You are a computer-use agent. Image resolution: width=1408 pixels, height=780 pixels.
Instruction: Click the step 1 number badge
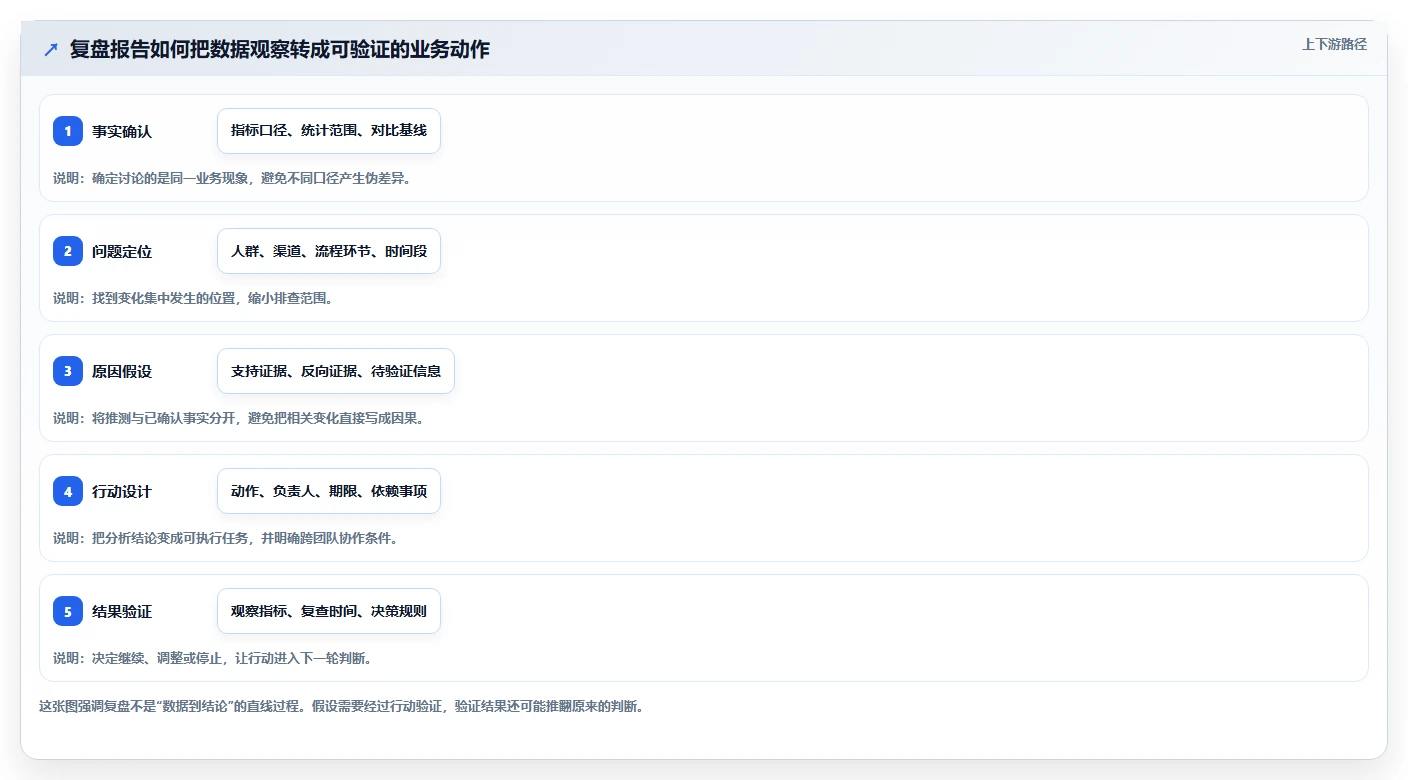[68, 131]
